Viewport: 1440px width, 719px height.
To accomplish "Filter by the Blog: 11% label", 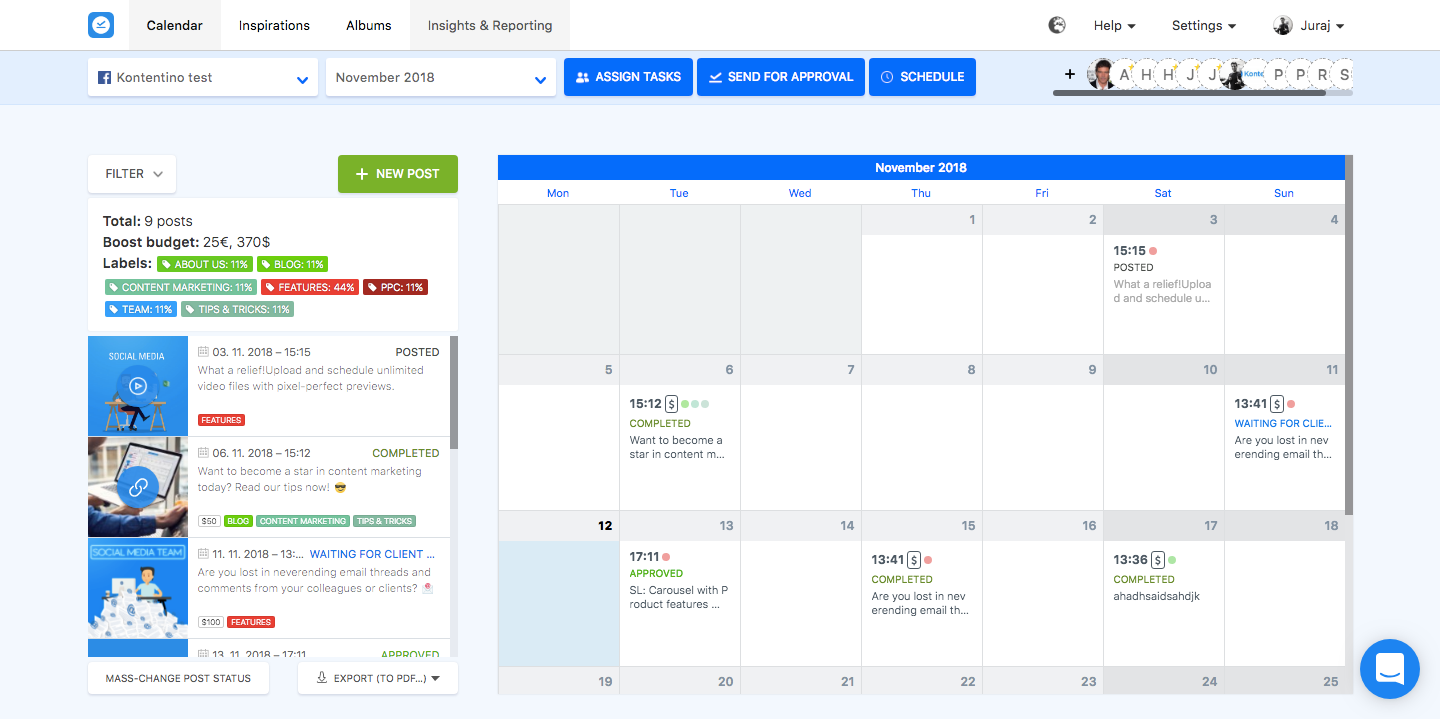I will pyautogui.click(x=293, y=264).
